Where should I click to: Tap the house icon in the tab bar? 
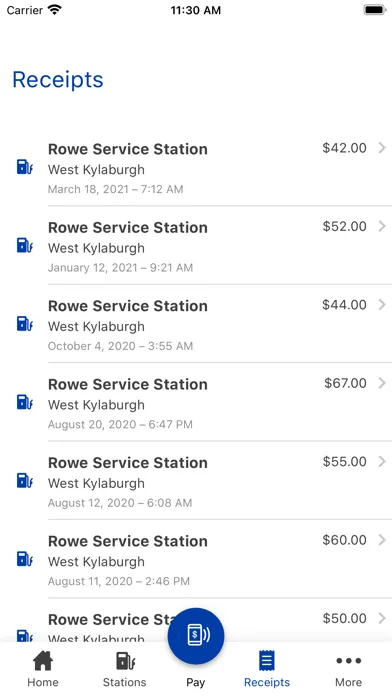(x=43, y=661)
